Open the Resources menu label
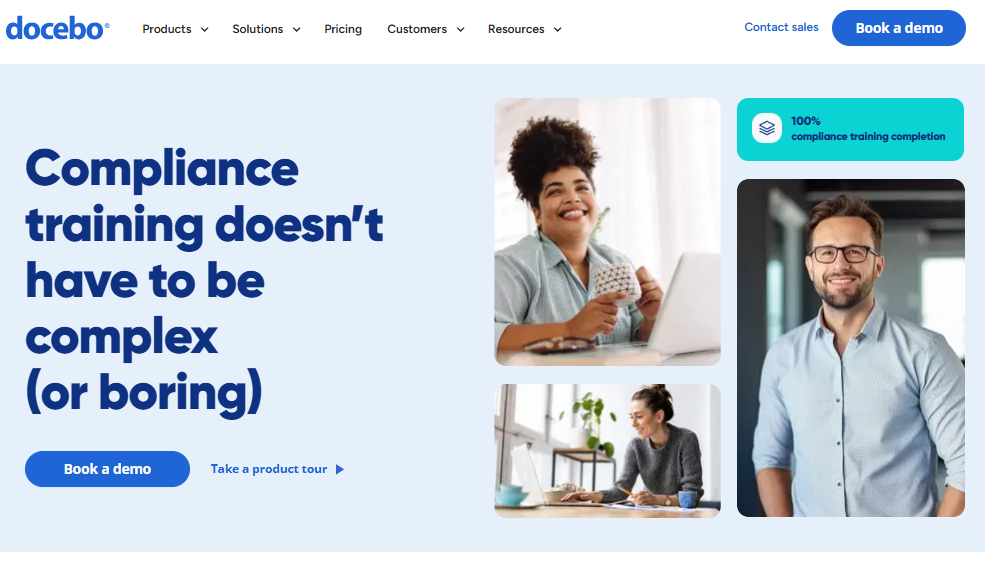This screenshot has width=985, height=566. click(516, 29)
